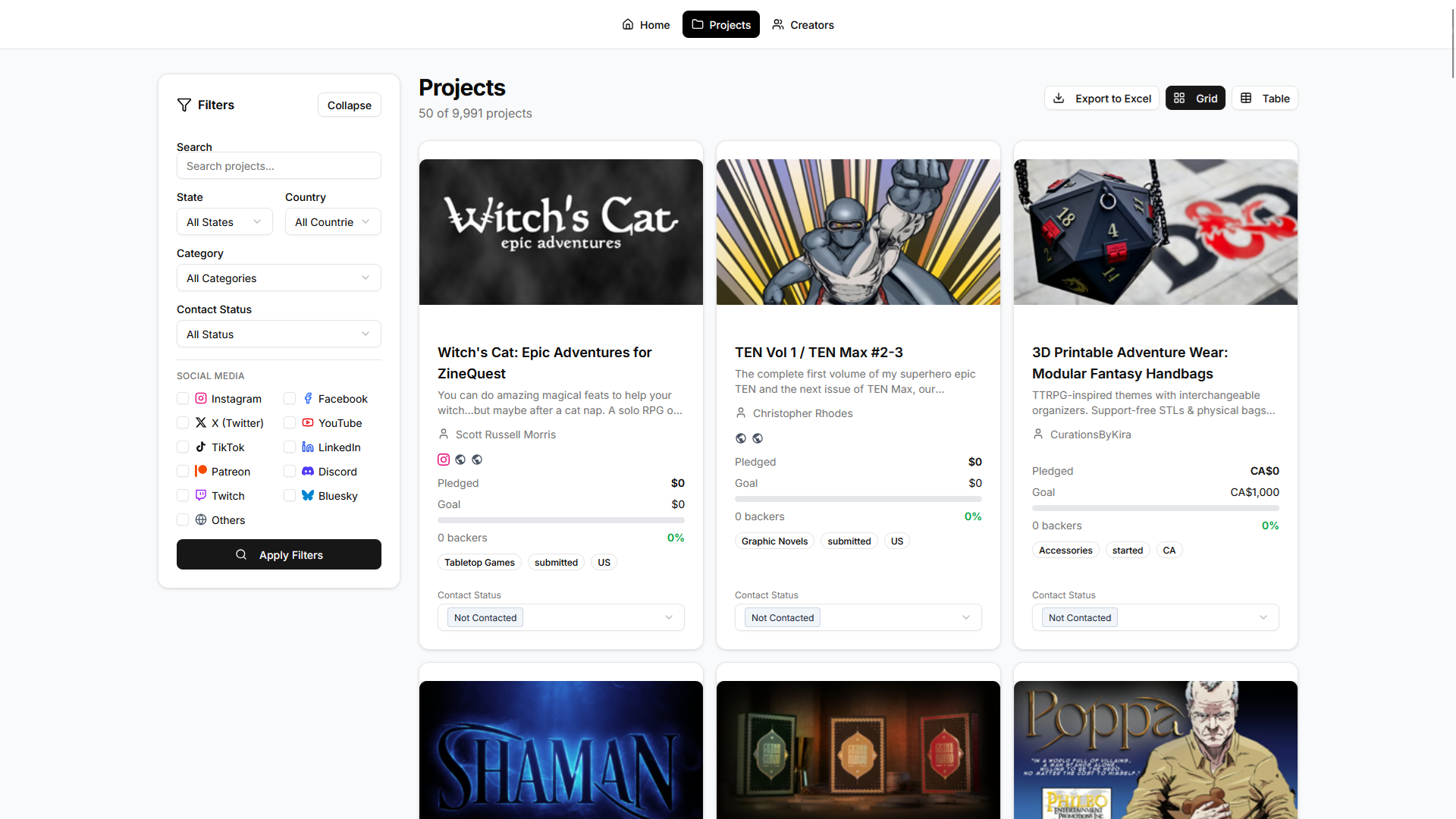The image size is (1456, 819).
Task: Select the Projects navigation tab
Action: (720, 24)
